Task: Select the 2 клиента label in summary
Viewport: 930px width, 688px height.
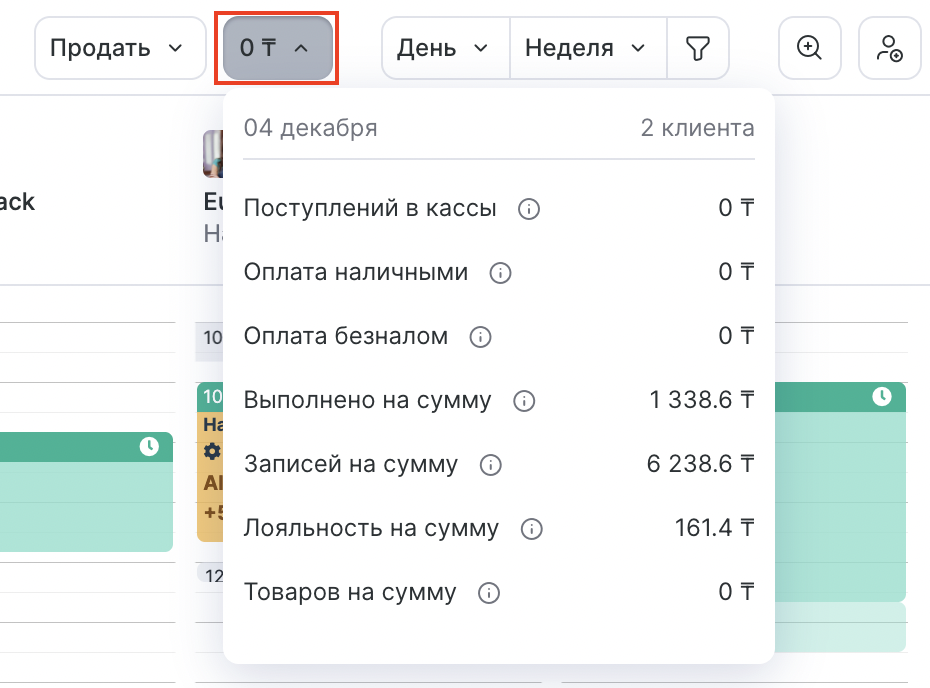Action: tap(697, 128)
